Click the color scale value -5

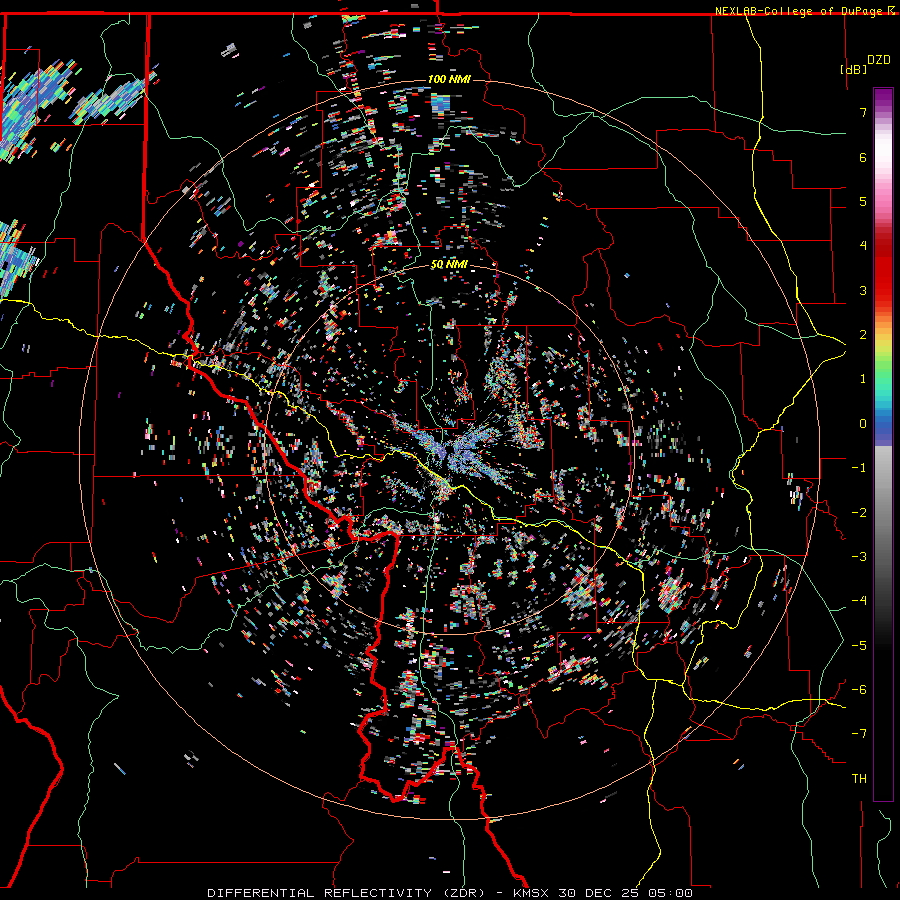click(x=859, y=646)
